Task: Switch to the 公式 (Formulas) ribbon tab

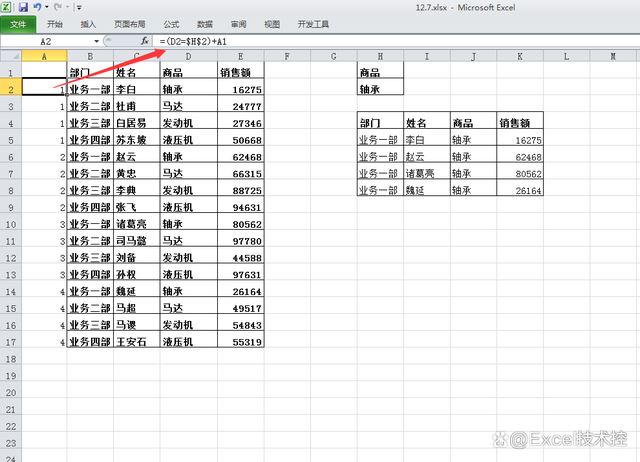Action: [171, 23]
